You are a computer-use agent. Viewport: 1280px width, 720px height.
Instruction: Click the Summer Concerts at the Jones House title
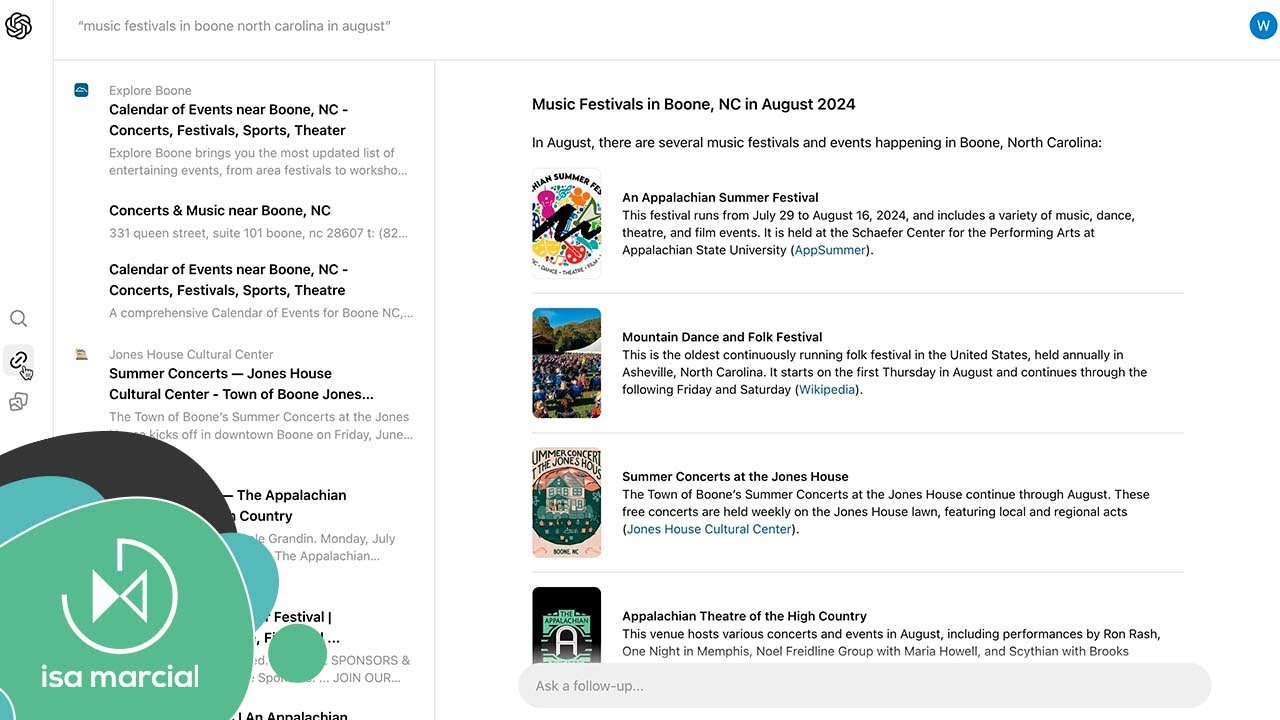[x=735, y=477]
